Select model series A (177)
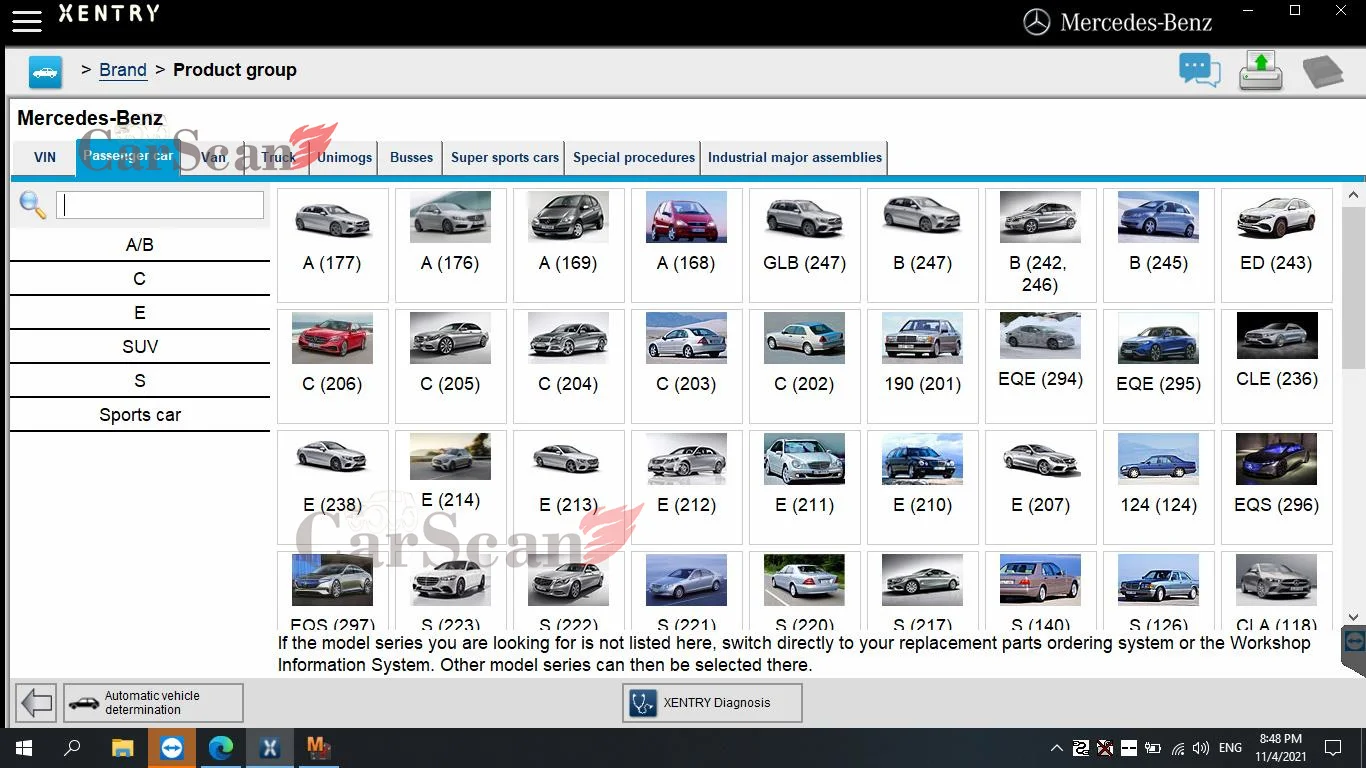1366x768 pixels. (x=333, y=245)
